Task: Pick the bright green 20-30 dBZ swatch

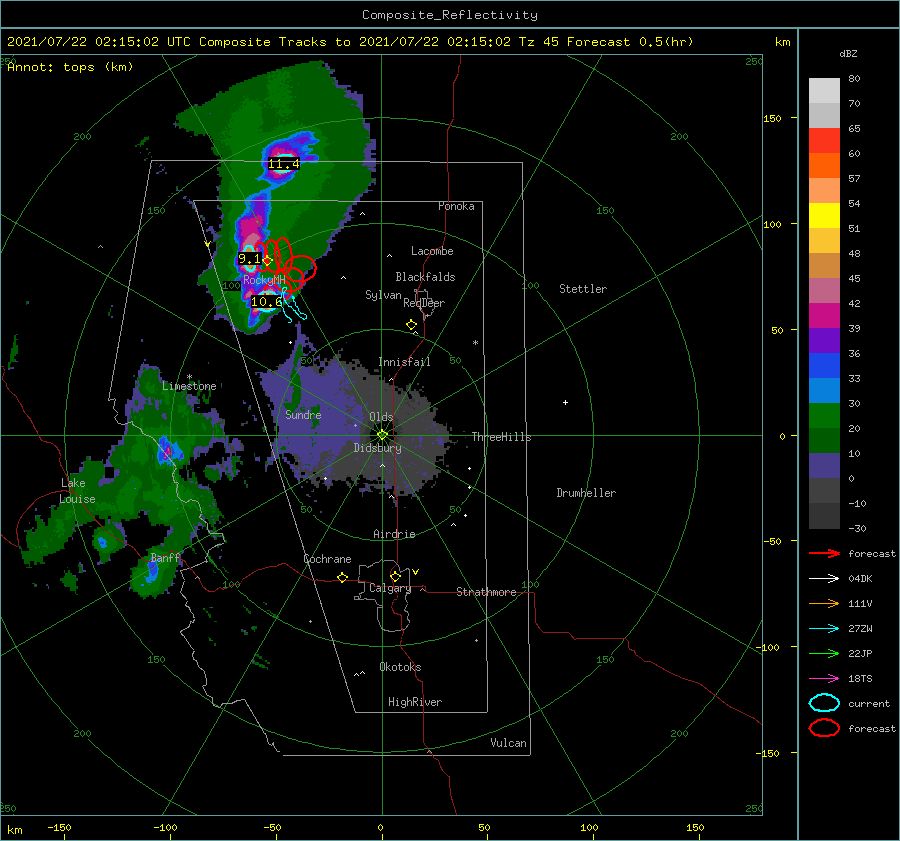Action: point(824,416)
